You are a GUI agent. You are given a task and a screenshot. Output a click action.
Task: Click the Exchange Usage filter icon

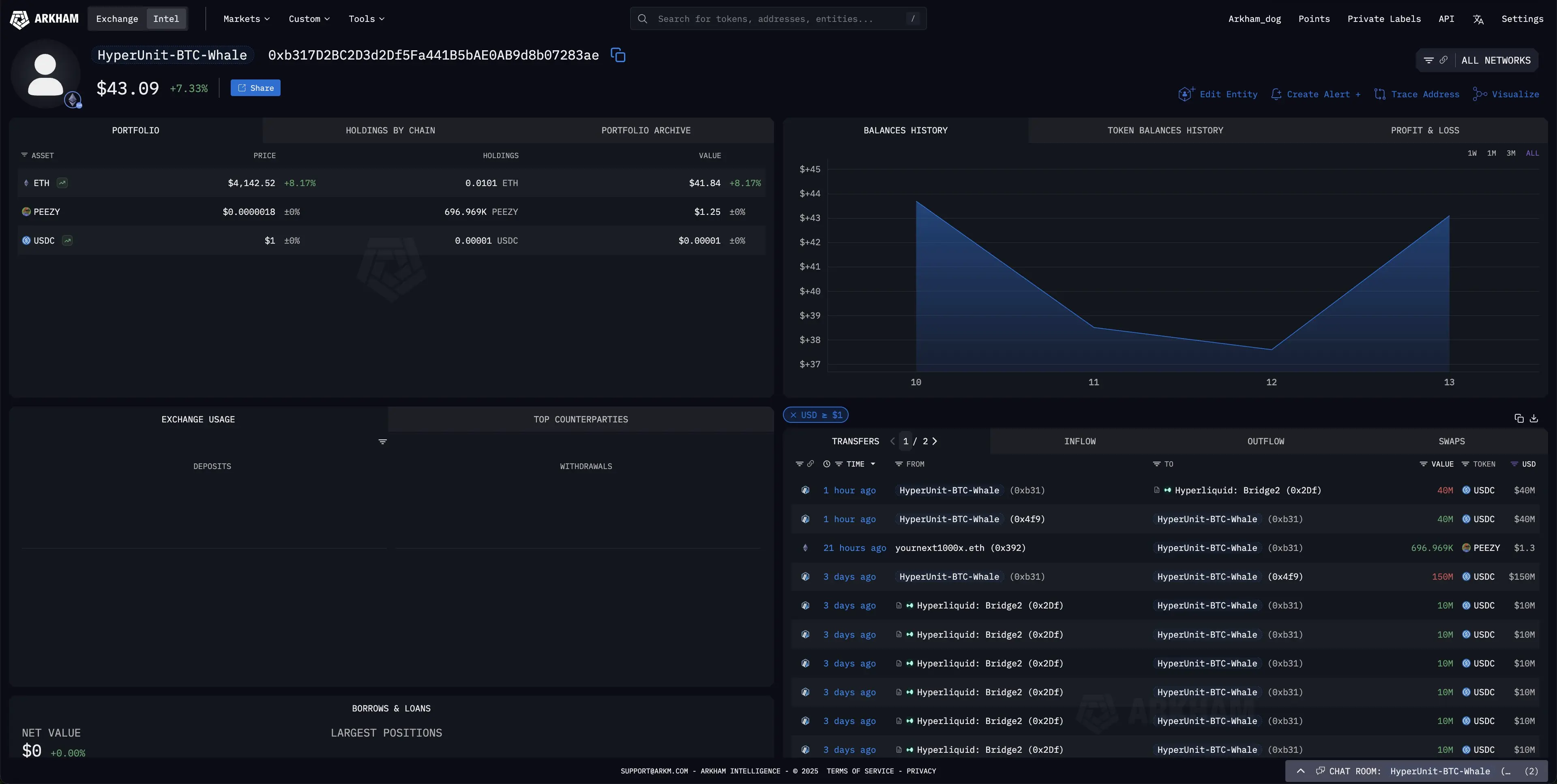tap(383, 442)
